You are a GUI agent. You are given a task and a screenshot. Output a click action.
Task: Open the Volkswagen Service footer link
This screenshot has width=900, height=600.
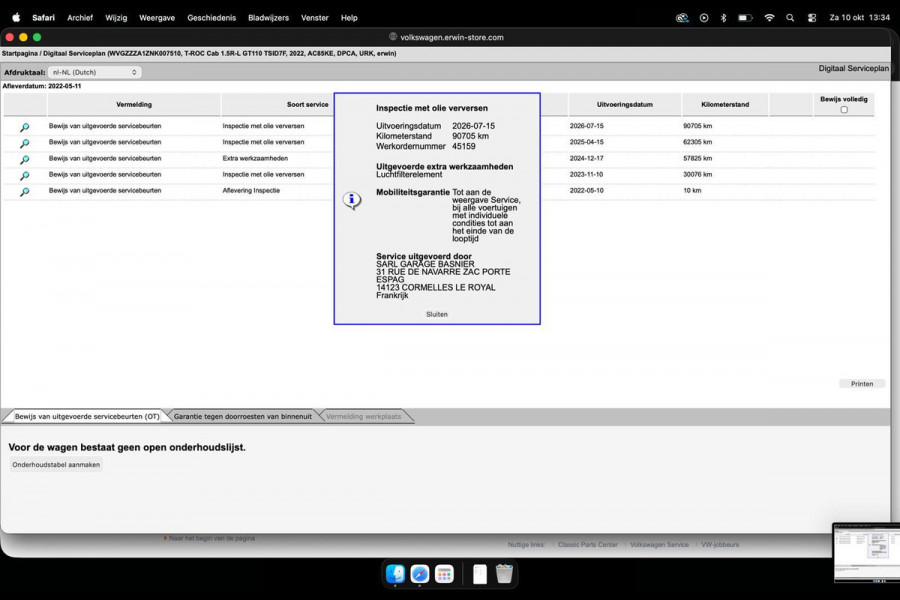[660, 544]
